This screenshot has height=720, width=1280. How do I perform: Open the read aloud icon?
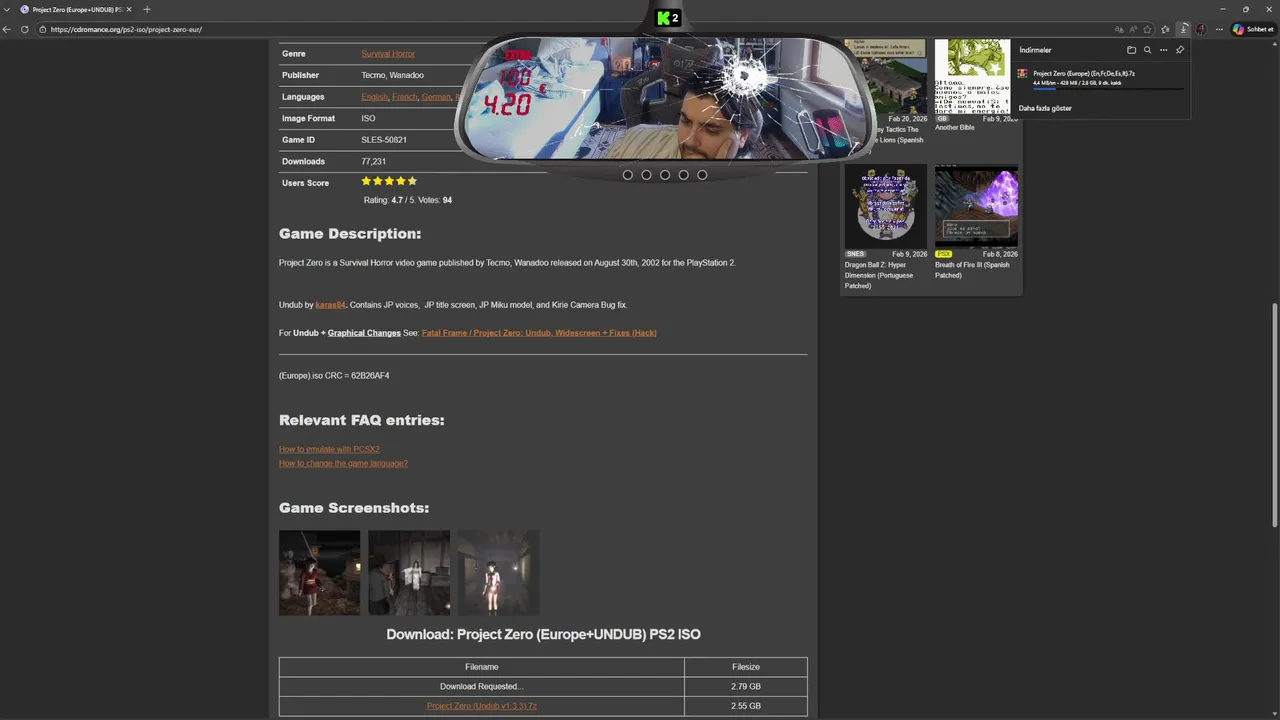1133,29
